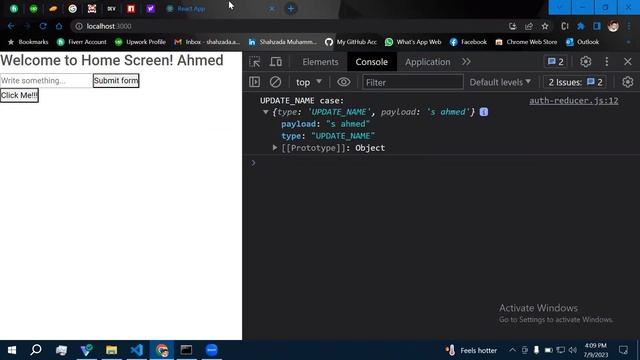Open the top JavaScript context dropdown
Image resolution: width=640 pixels, height=360 pixels.
coord(309,82)
